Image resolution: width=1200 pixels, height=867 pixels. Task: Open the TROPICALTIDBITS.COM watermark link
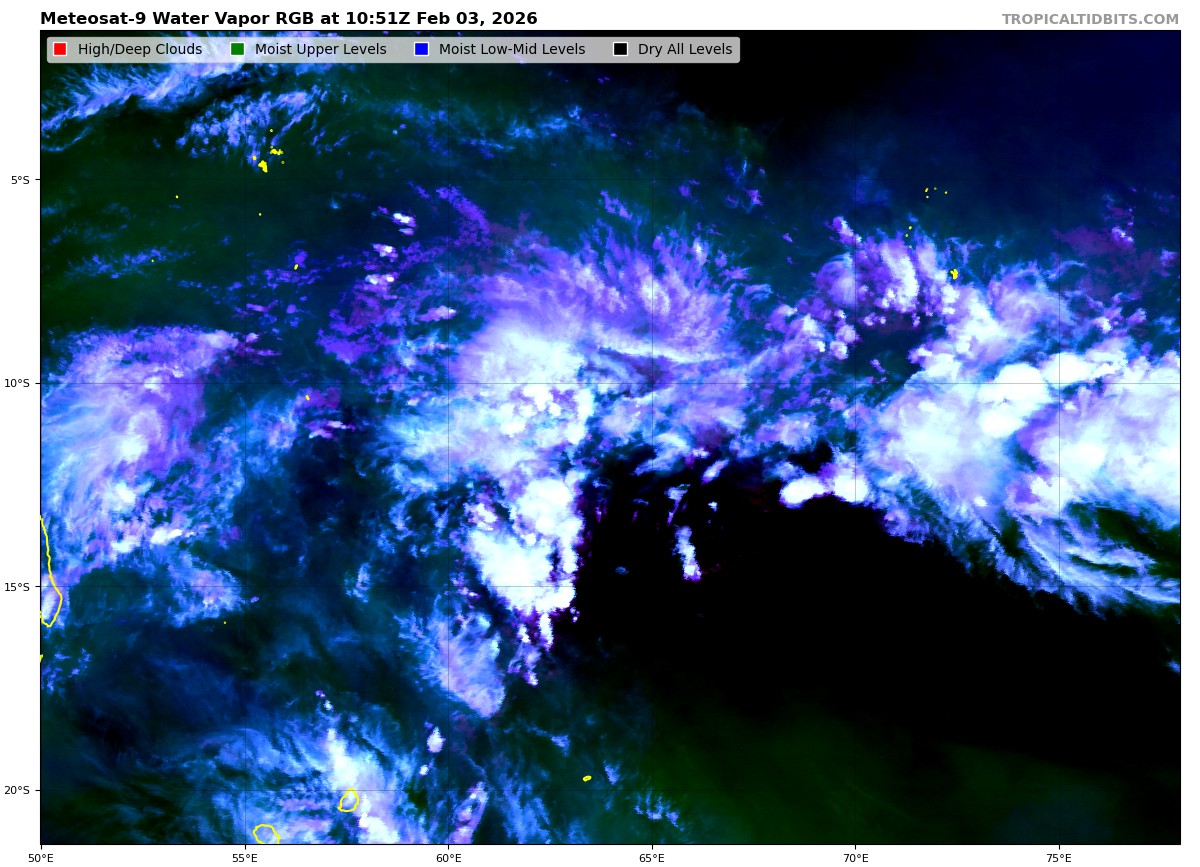click(1090, 20)
